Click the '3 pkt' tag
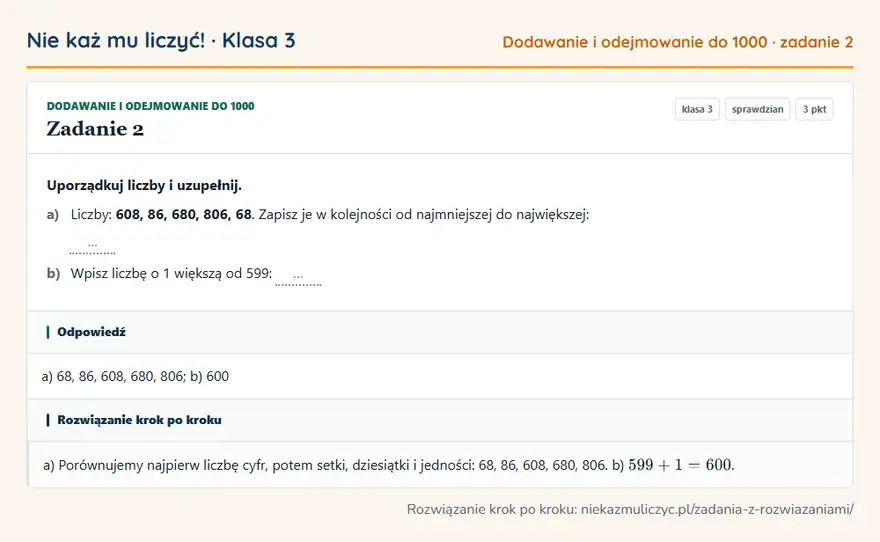 coord(814,109)
